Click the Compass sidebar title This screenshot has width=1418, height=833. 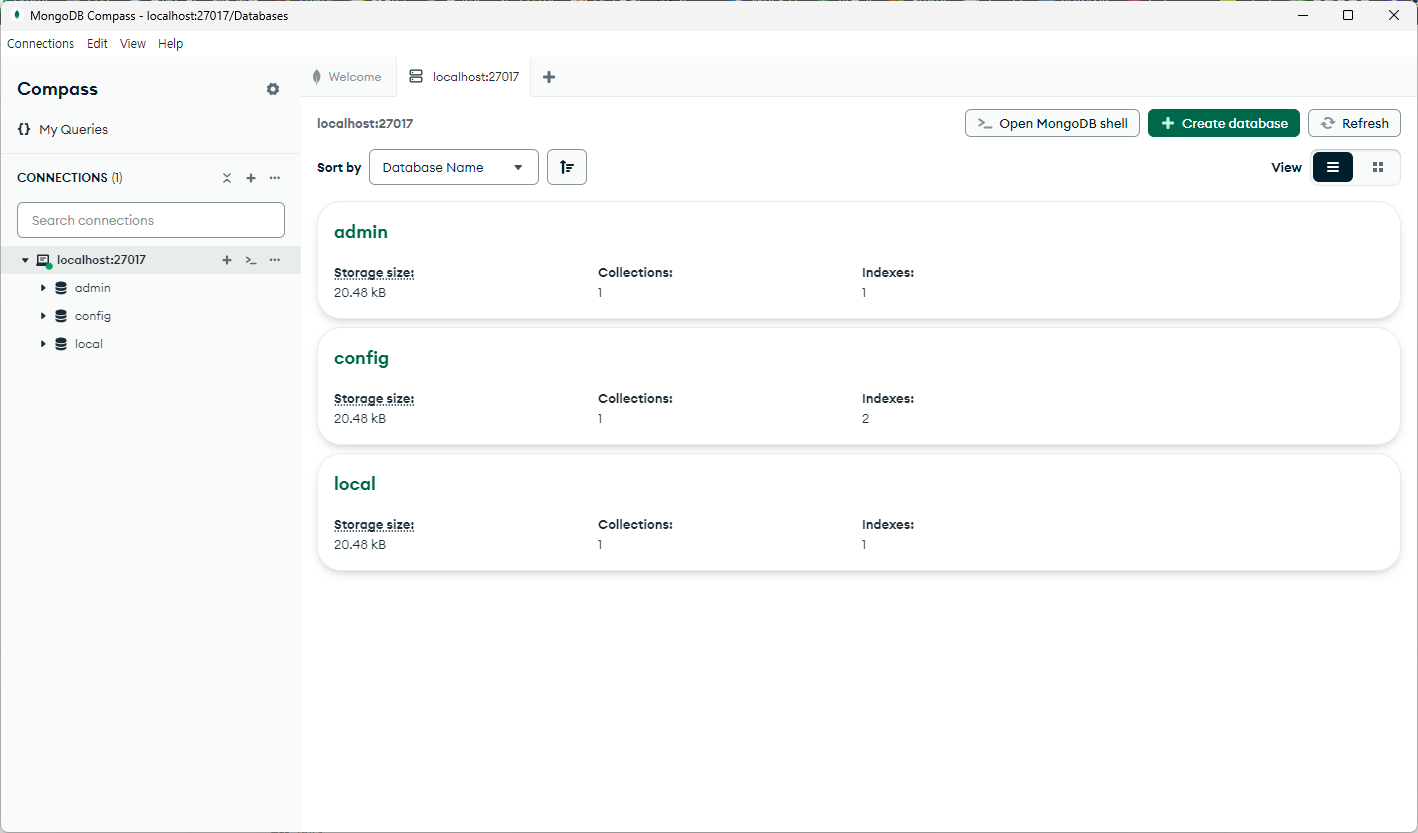(x=57, y=89)
